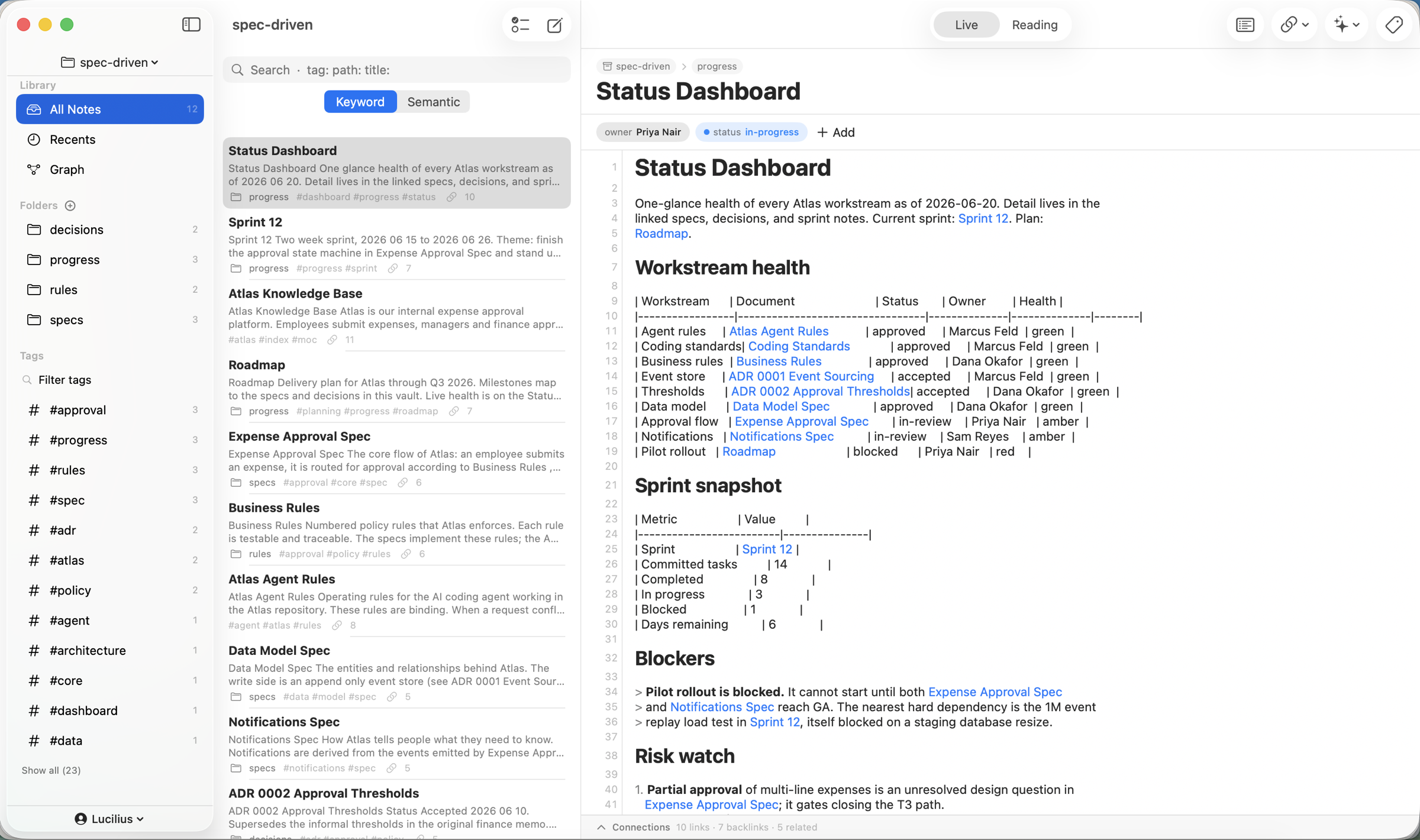Viewport: 1420px width, 840px height.
Task: Click the specs folder icon
Action: tap(34, 320)
